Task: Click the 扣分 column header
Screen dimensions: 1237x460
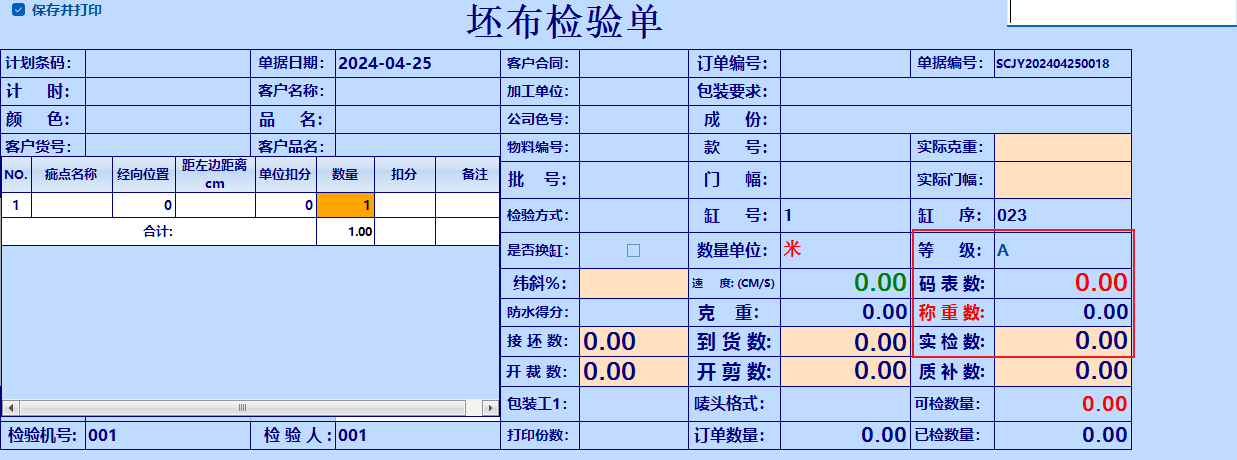Action: (x=404, y=175)
